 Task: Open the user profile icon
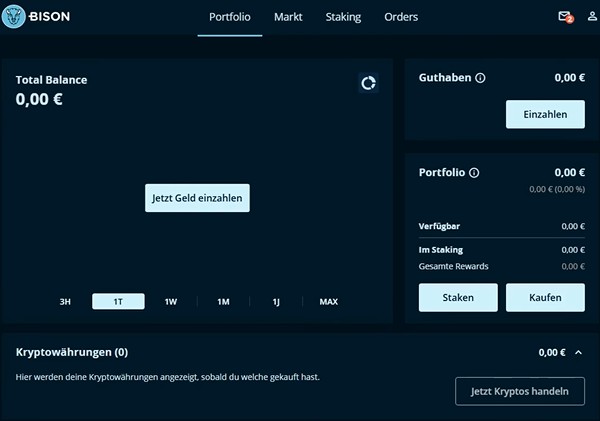[592, 16]
